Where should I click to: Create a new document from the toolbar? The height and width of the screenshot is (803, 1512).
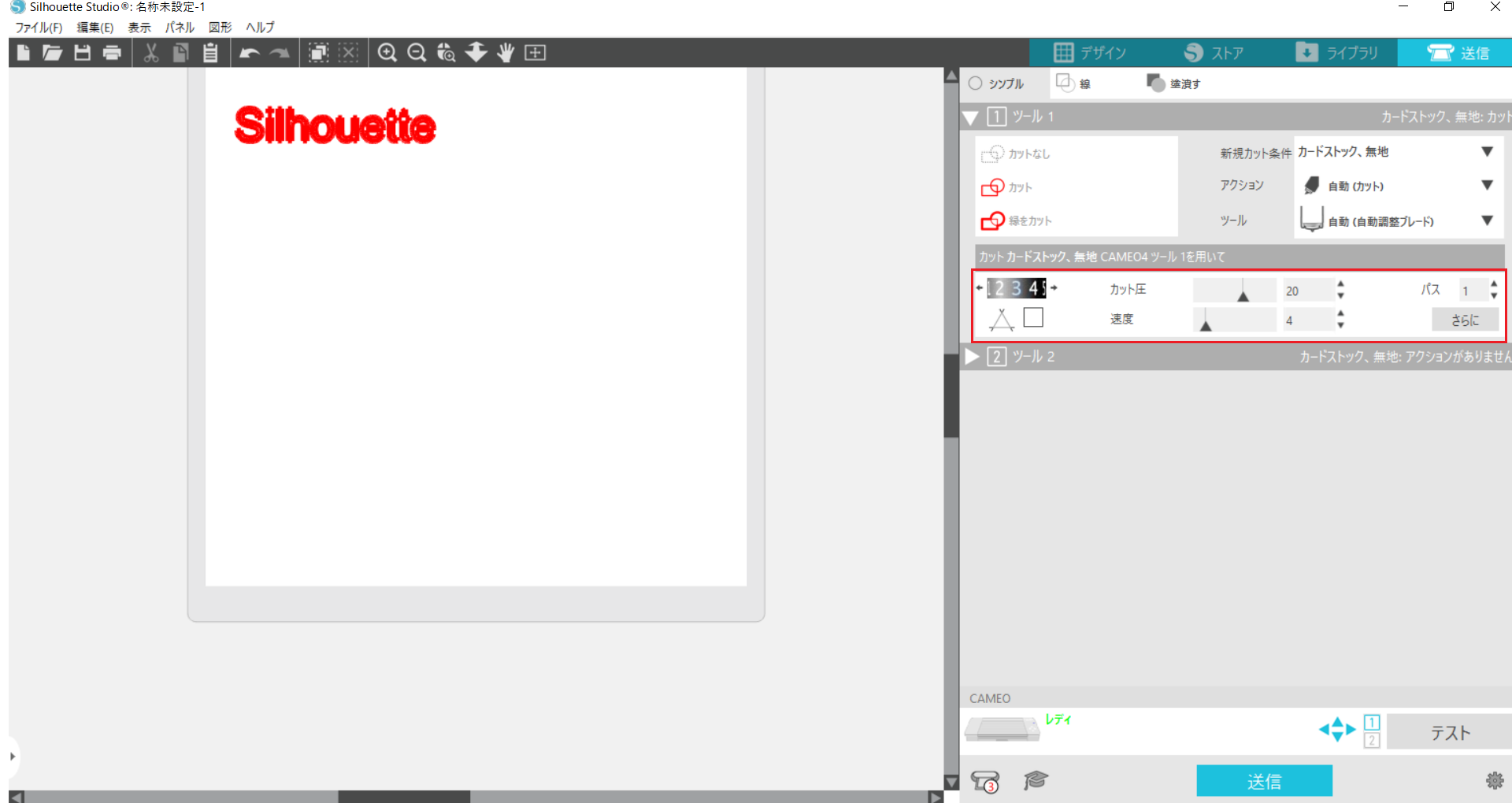[x=24, y=53]
